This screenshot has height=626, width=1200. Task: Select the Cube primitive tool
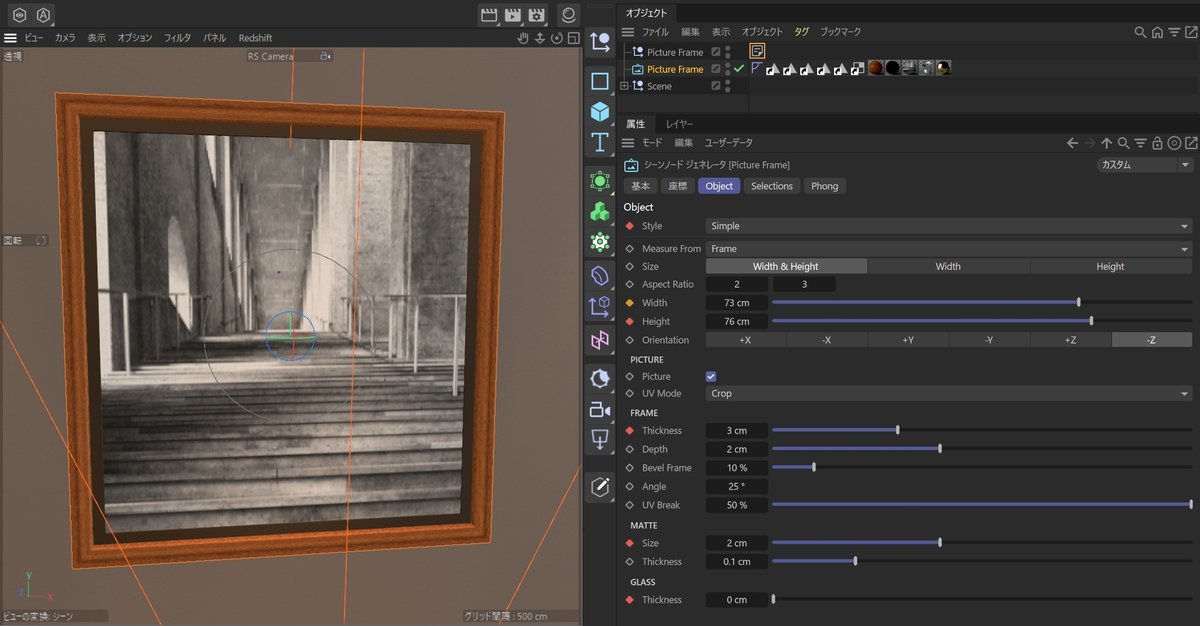pyautogui.click(x=600, y=111)
